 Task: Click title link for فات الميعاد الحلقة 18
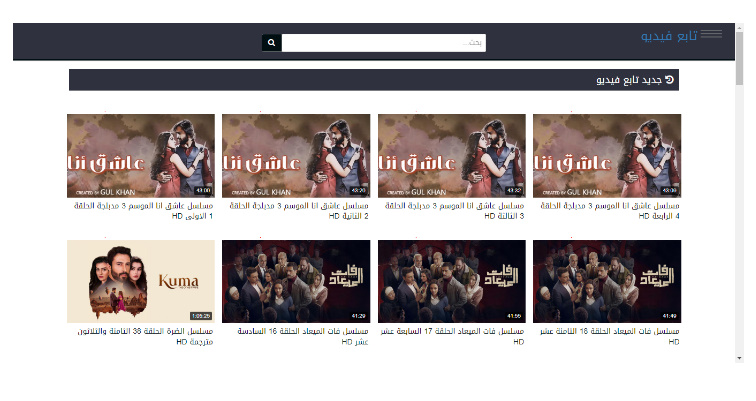[x=610, y=336]
